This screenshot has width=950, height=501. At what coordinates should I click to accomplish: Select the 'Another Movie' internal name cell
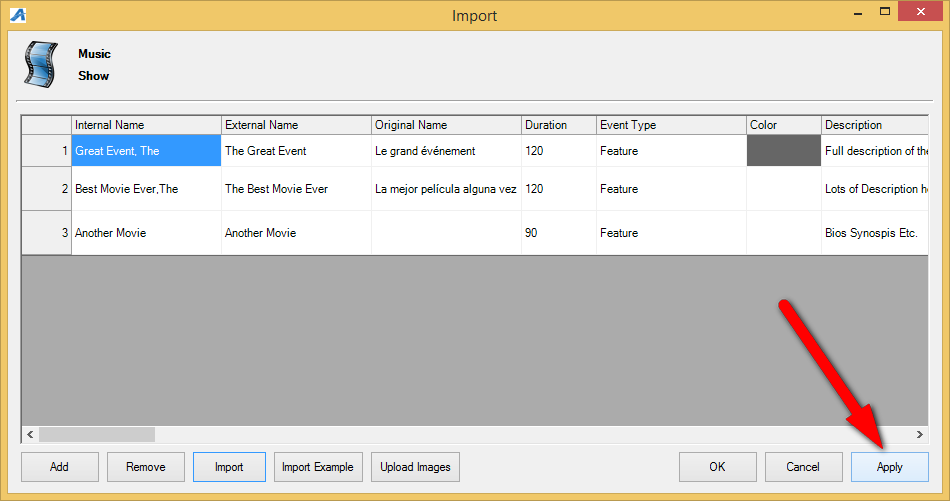[x=146, y=233]
